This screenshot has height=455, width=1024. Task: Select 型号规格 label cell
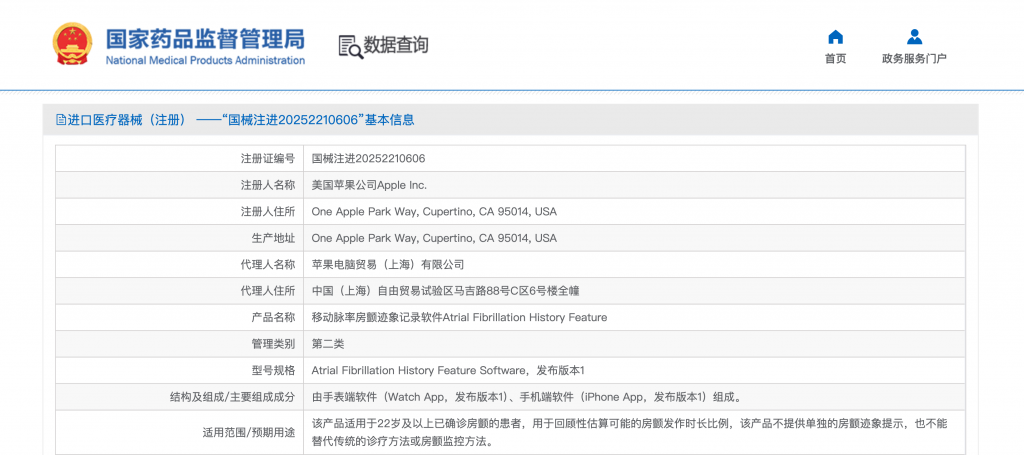pyautogui.click(x=179, y=370)
